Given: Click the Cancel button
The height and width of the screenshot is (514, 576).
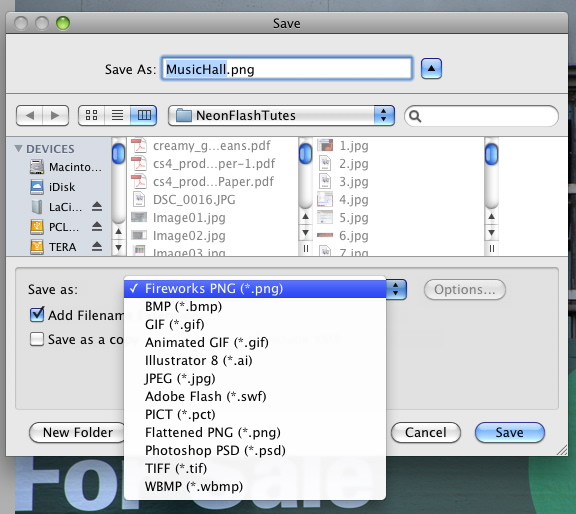Looking at the screenshot, I should [426, 432].
